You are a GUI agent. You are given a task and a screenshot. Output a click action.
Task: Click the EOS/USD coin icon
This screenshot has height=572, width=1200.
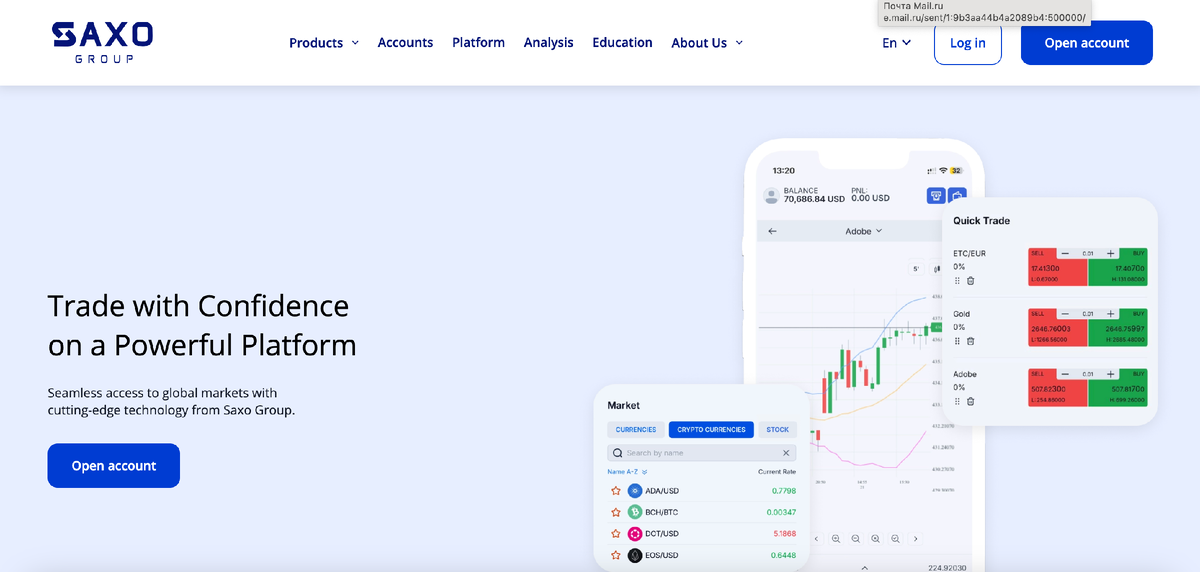(634, 555)
